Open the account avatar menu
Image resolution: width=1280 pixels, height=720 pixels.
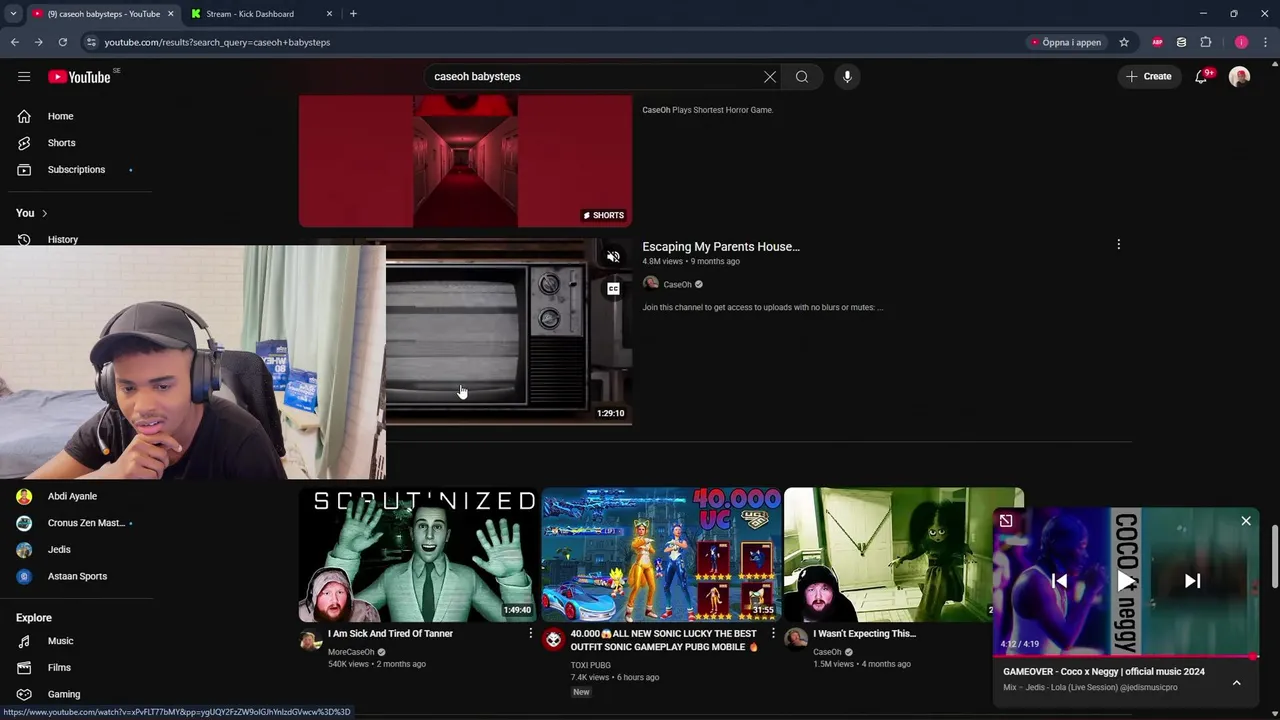[x=1240, y=77]
